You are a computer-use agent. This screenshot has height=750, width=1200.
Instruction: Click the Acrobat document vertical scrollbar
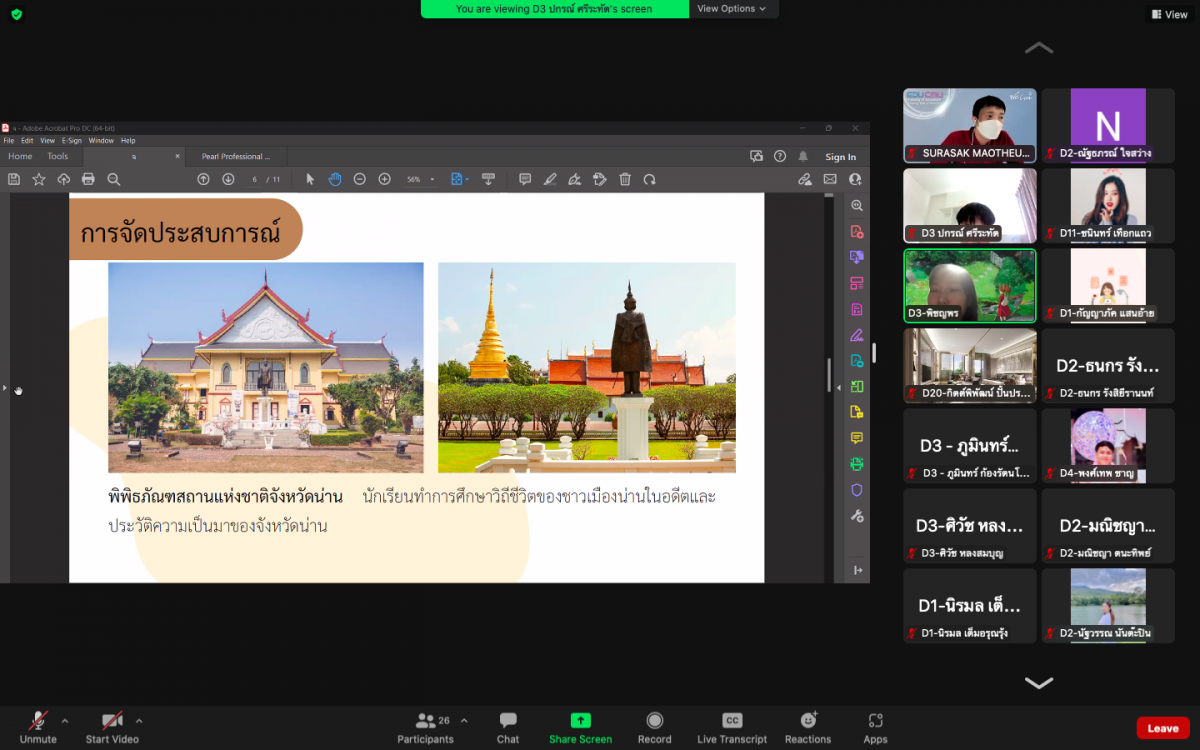tap(828, 375)
